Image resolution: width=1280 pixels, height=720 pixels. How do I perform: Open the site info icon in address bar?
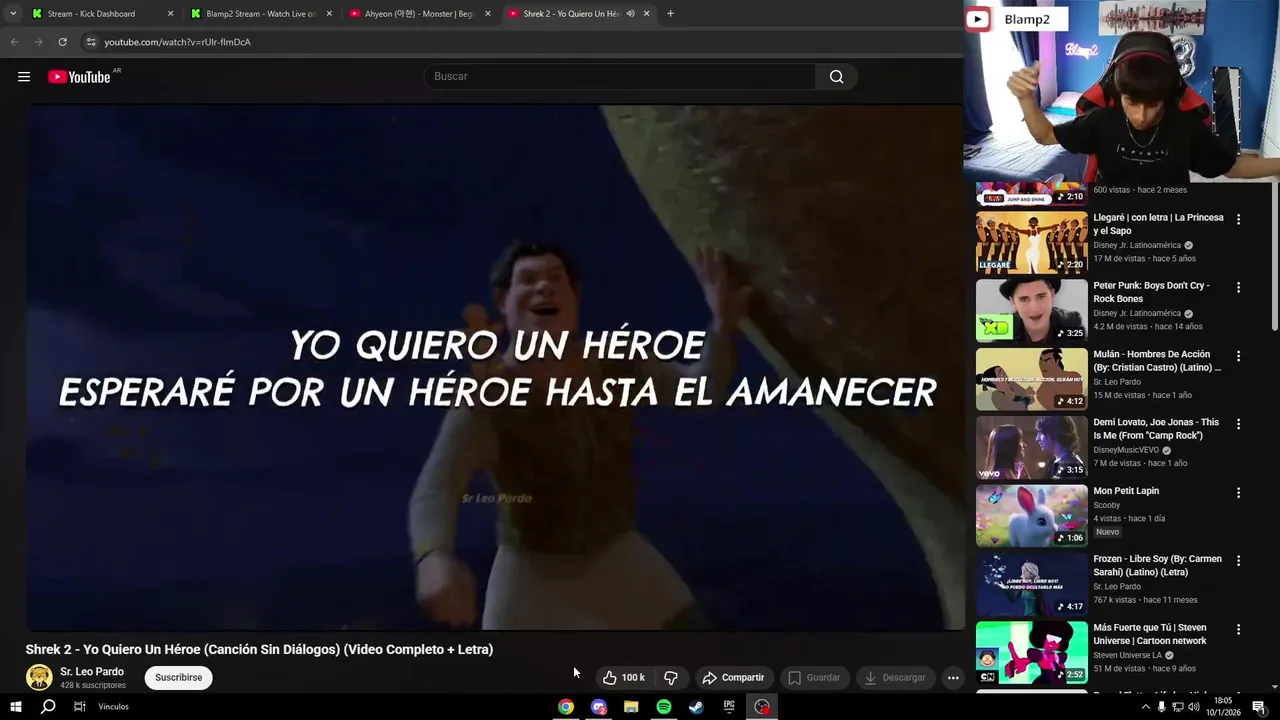pyautogui.click(x=91, y=42)
